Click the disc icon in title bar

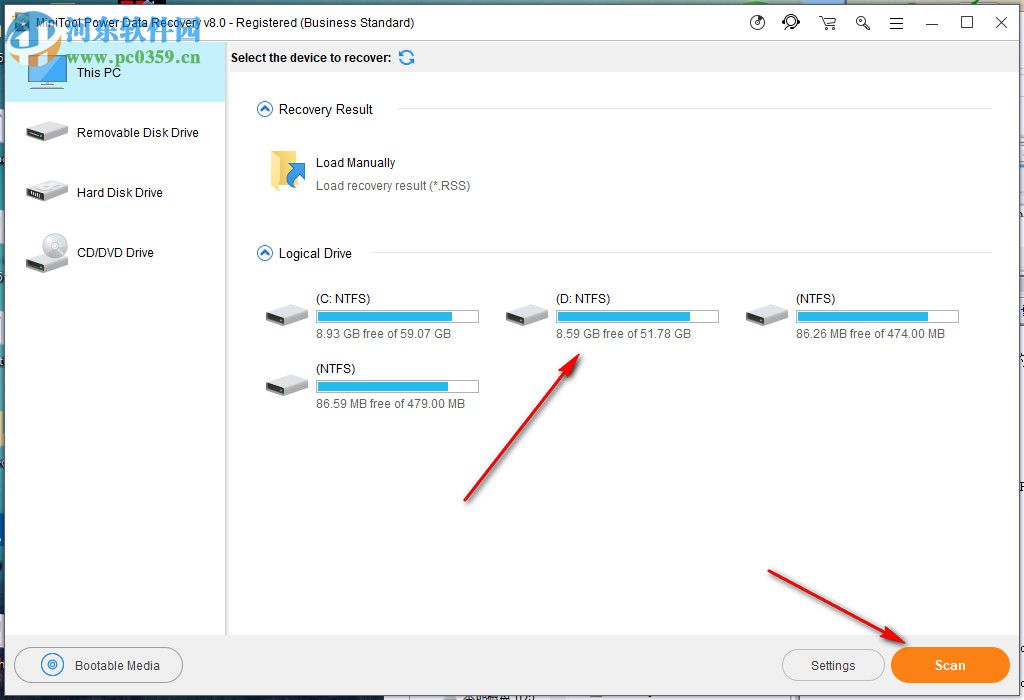point(757,22)
